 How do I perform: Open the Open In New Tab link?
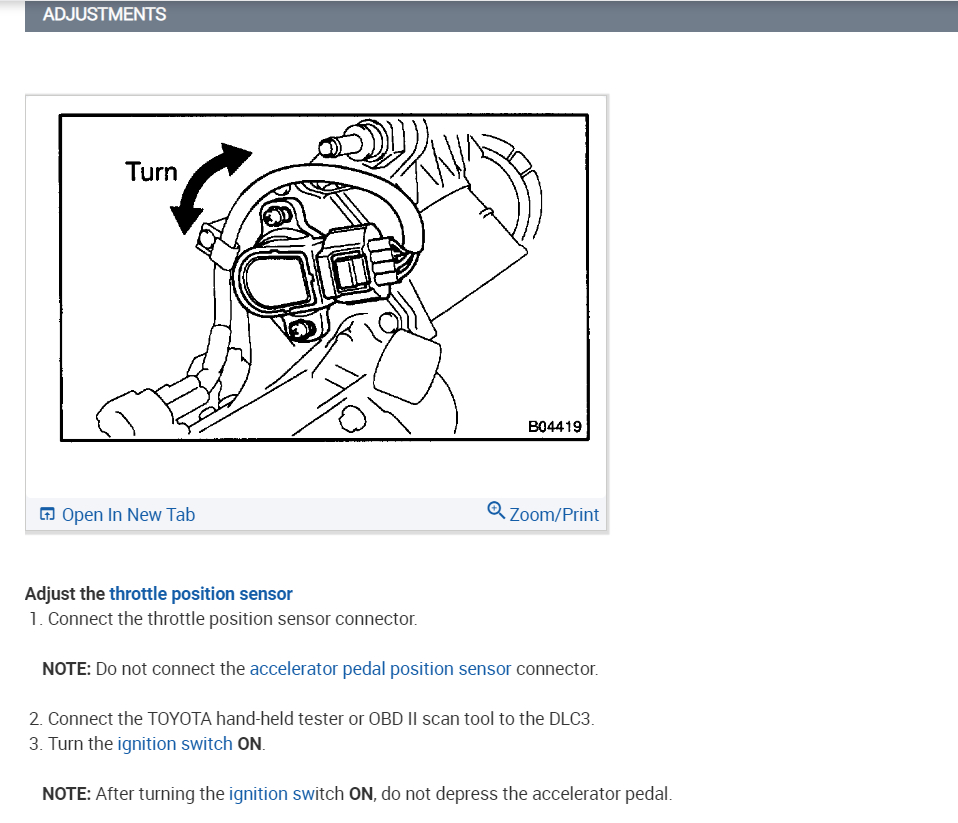point(128,515)
